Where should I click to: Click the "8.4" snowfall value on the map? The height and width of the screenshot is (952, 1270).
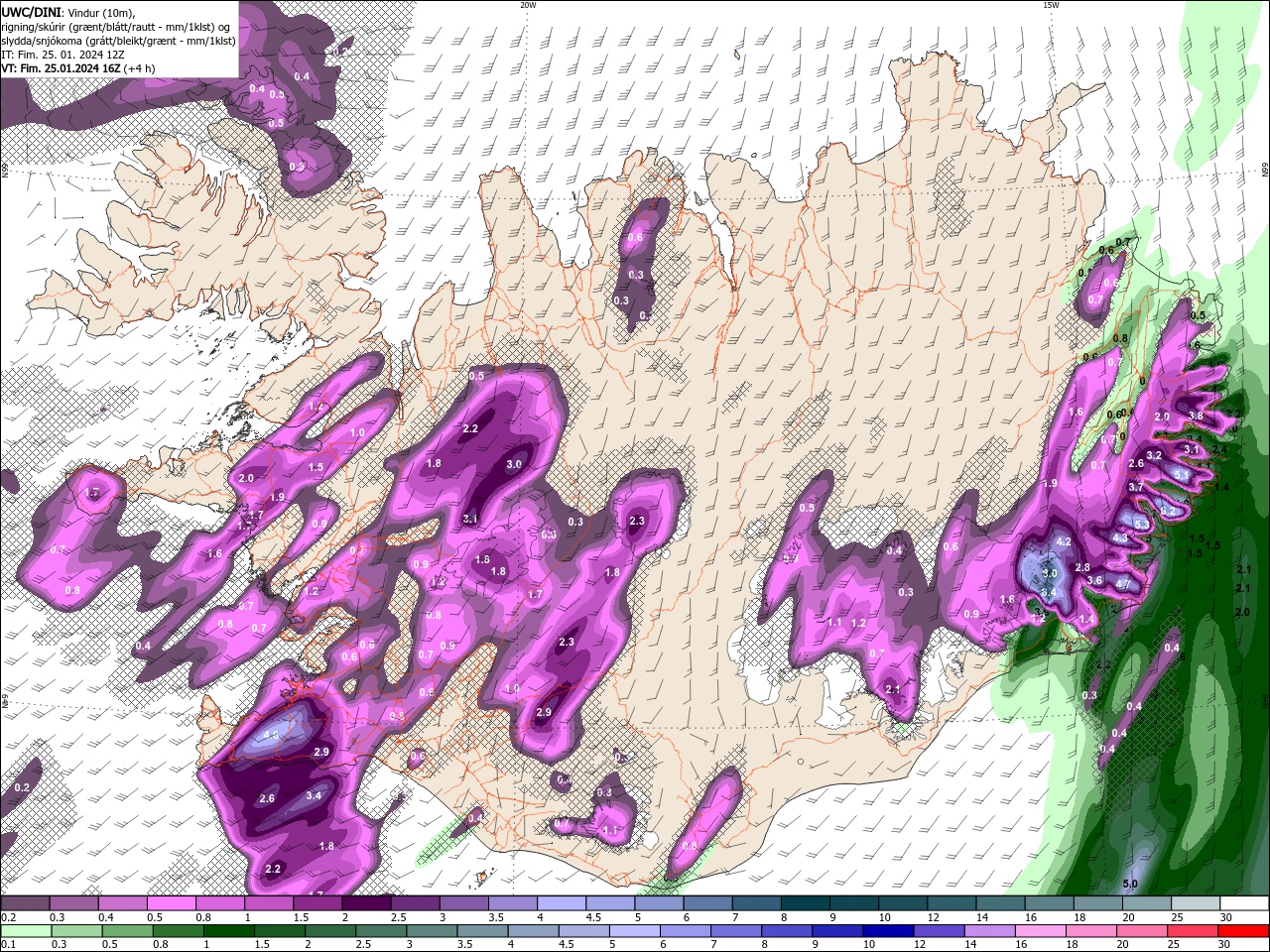[x=1048, y=592]
